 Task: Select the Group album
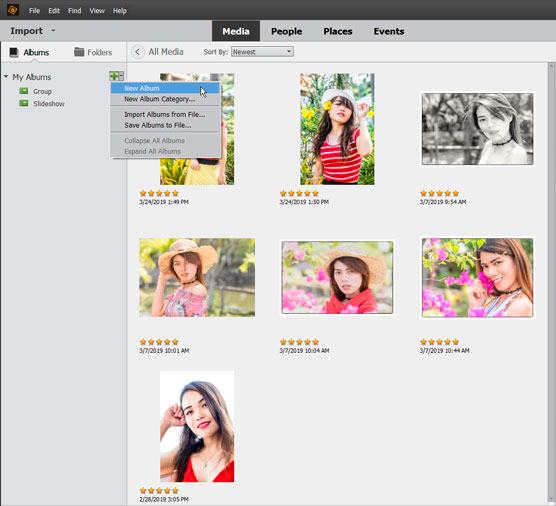pos(42,91)
